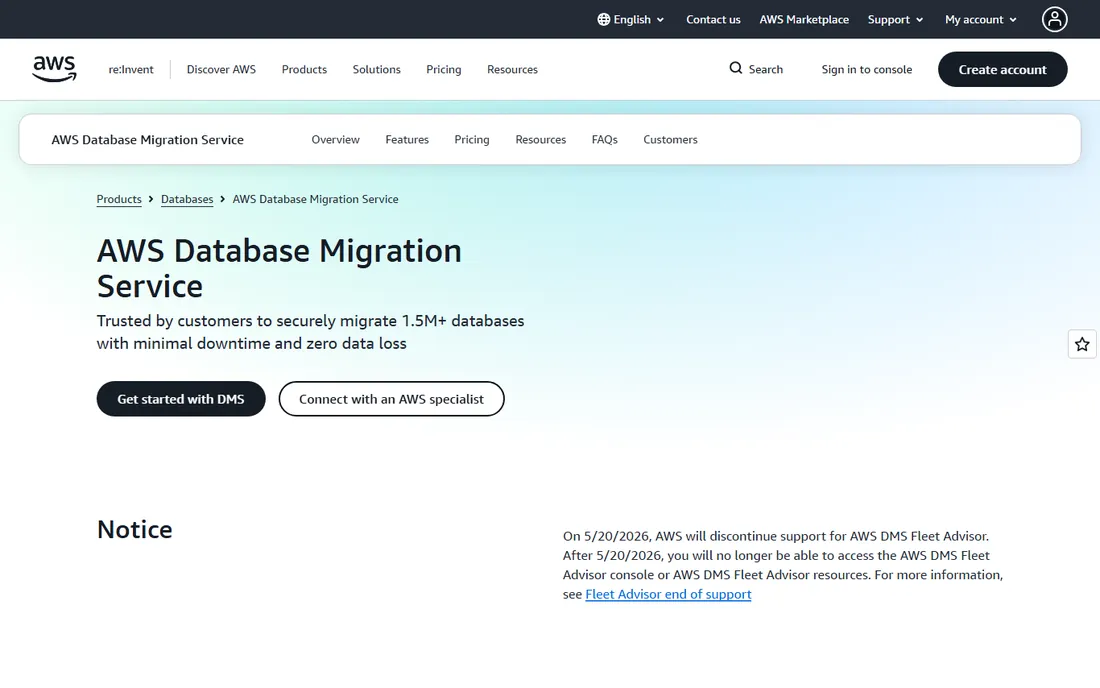Viewport: 1100px width, 688px height.
Task: Select the Customers tab
Action: click(x=670, y=140)
